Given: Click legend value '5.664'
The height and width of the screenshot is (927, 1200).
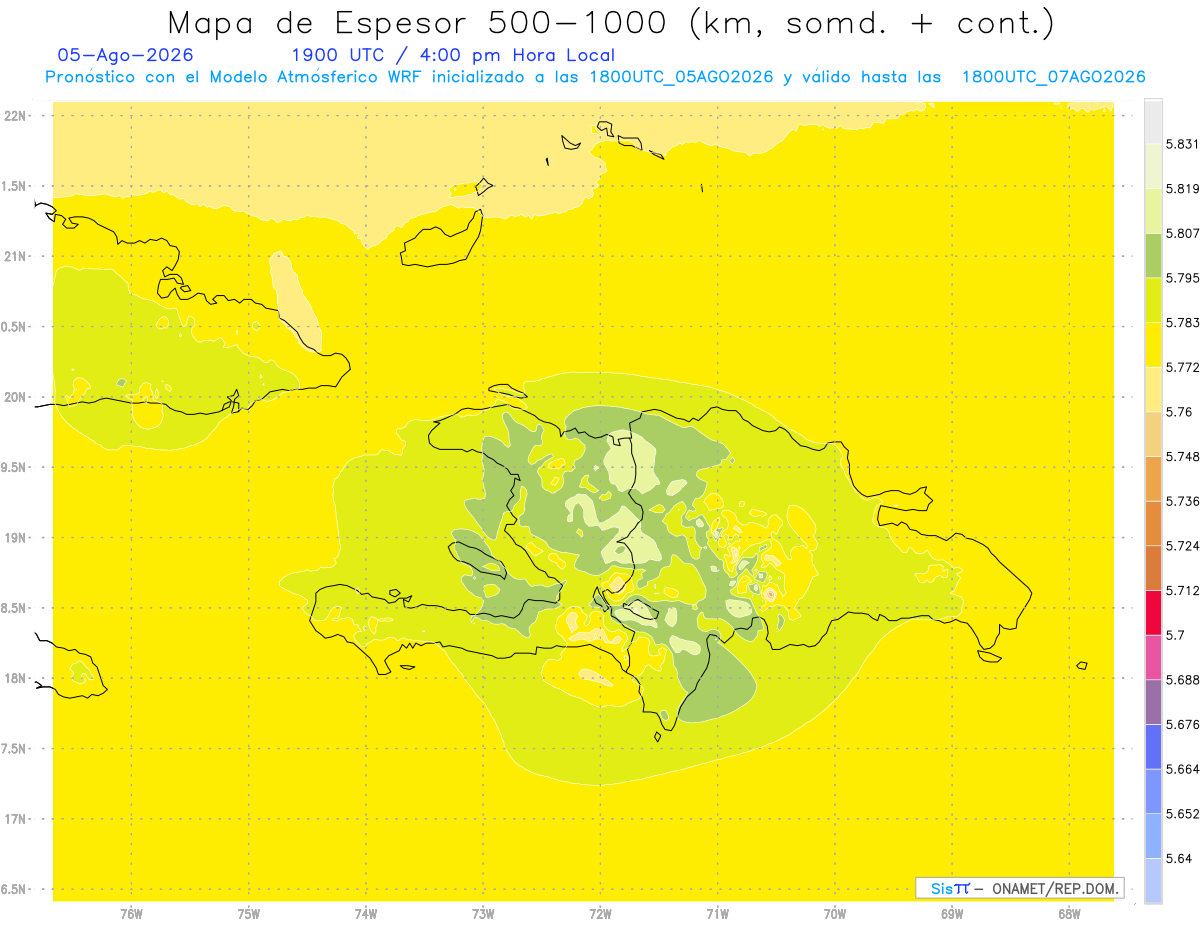Looking at the screenshot, I should [1183, 769].
